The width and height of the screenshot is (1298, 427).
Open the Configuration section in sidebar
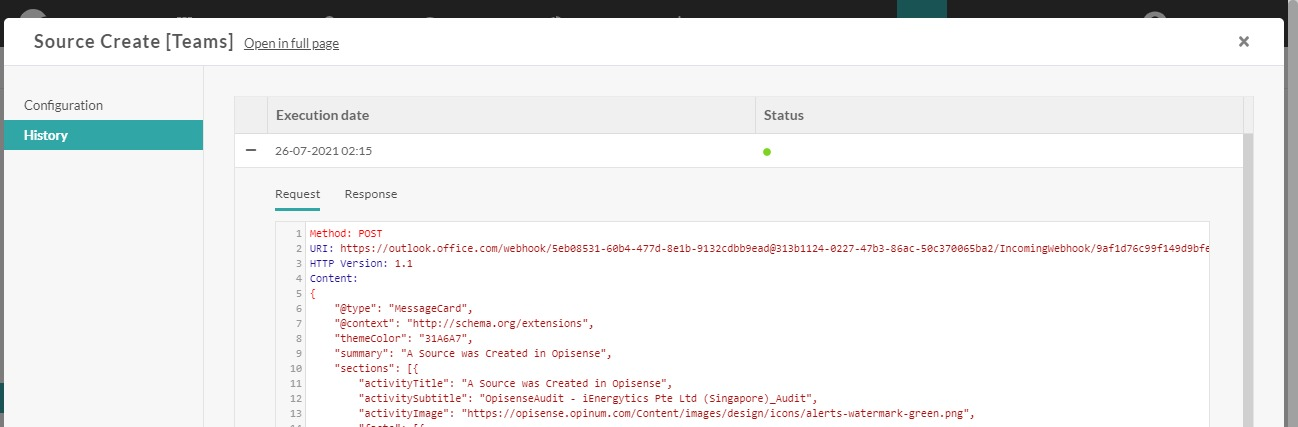[x=63, y=105]
